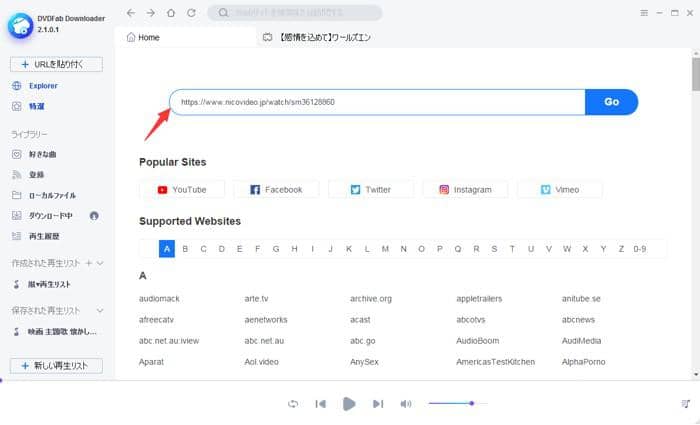
Task: Select letter Z in alphabet index
Action: point(621,249)
